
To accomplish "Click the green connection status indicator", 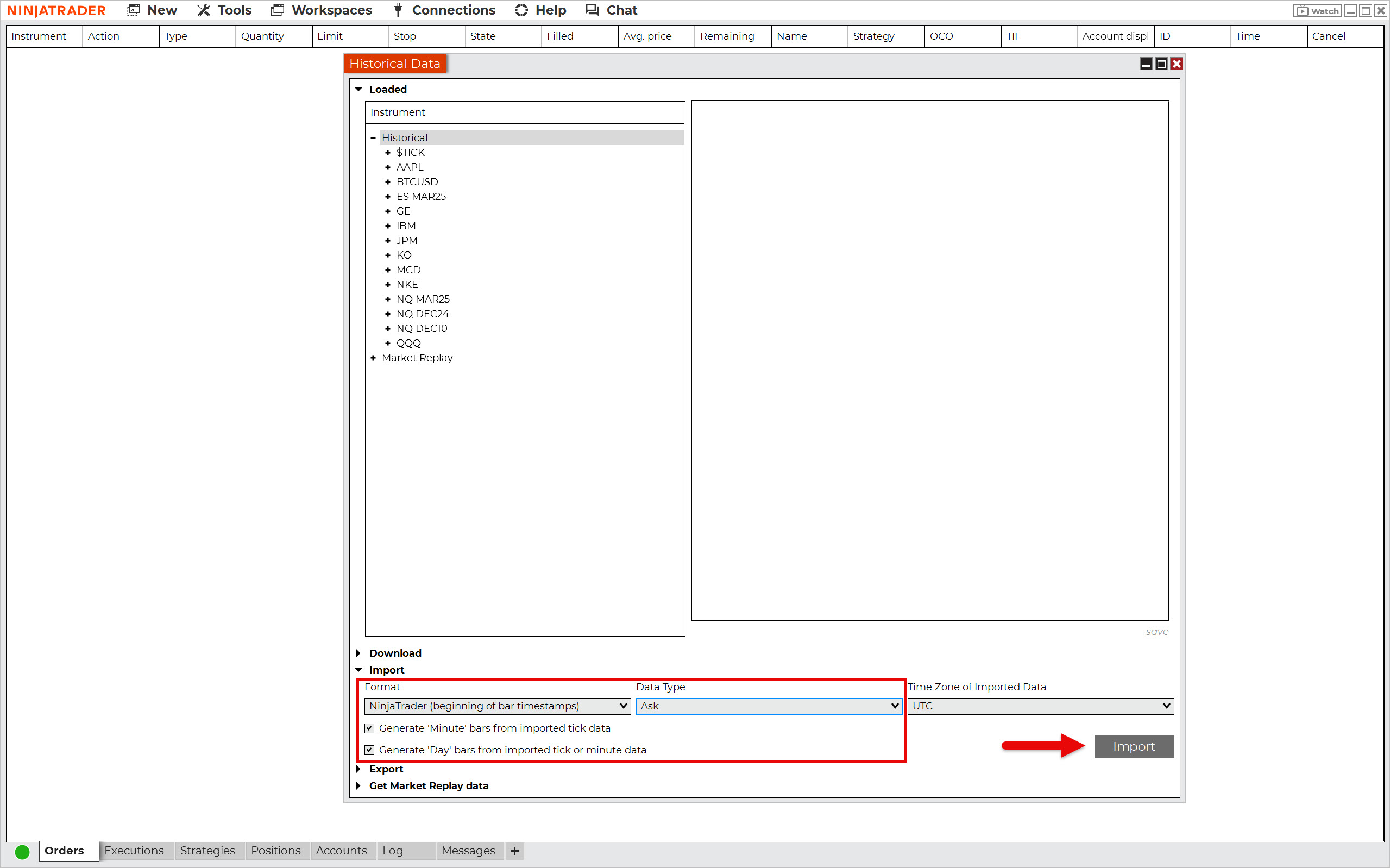I will coord(22,851).
